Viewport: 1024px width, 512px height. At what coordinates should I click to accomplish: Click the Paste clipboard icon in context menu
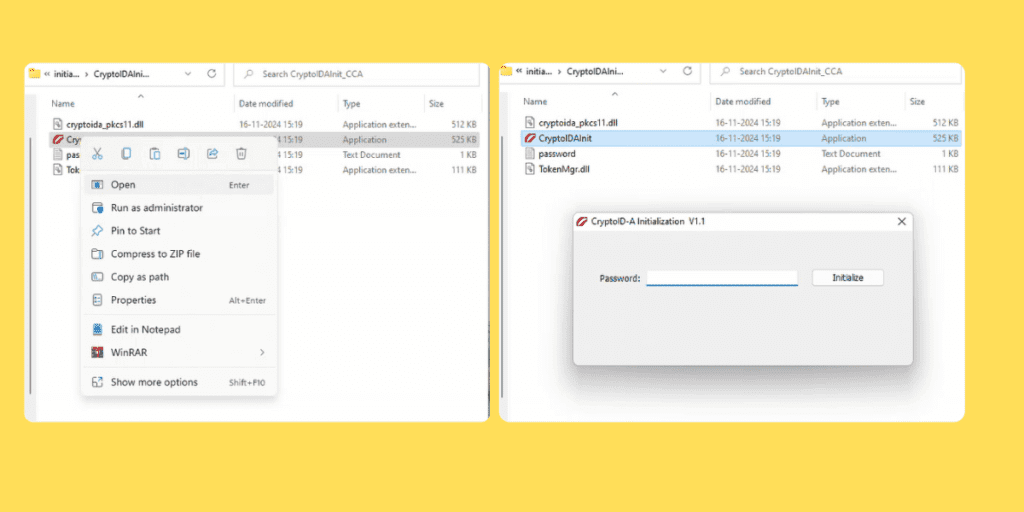point(155,154)
